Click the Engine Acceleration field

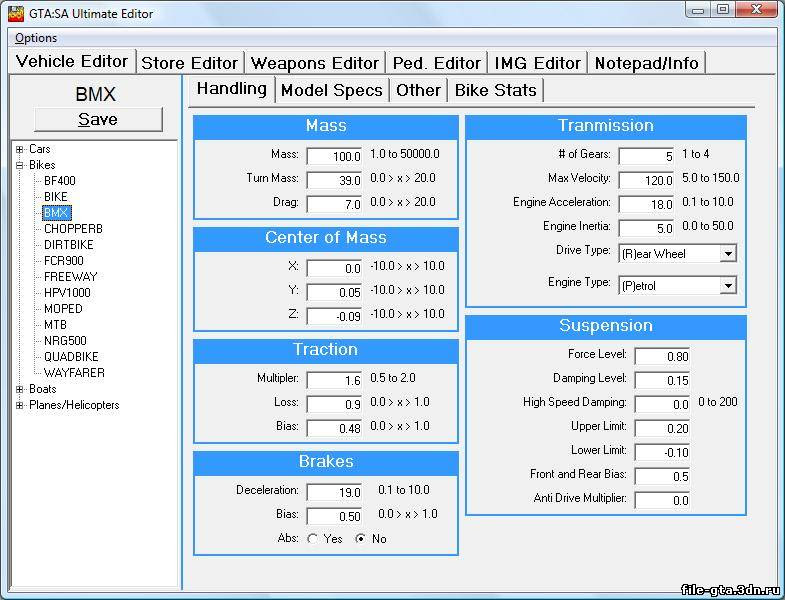[x=646, y=204]
